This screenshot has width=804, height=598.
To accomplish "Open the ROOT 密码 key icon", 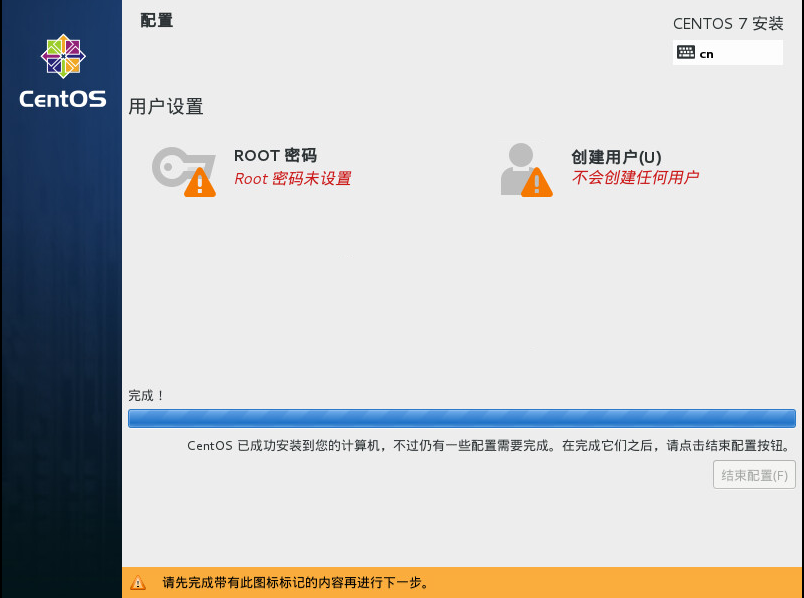I will (x=184, y=171).
